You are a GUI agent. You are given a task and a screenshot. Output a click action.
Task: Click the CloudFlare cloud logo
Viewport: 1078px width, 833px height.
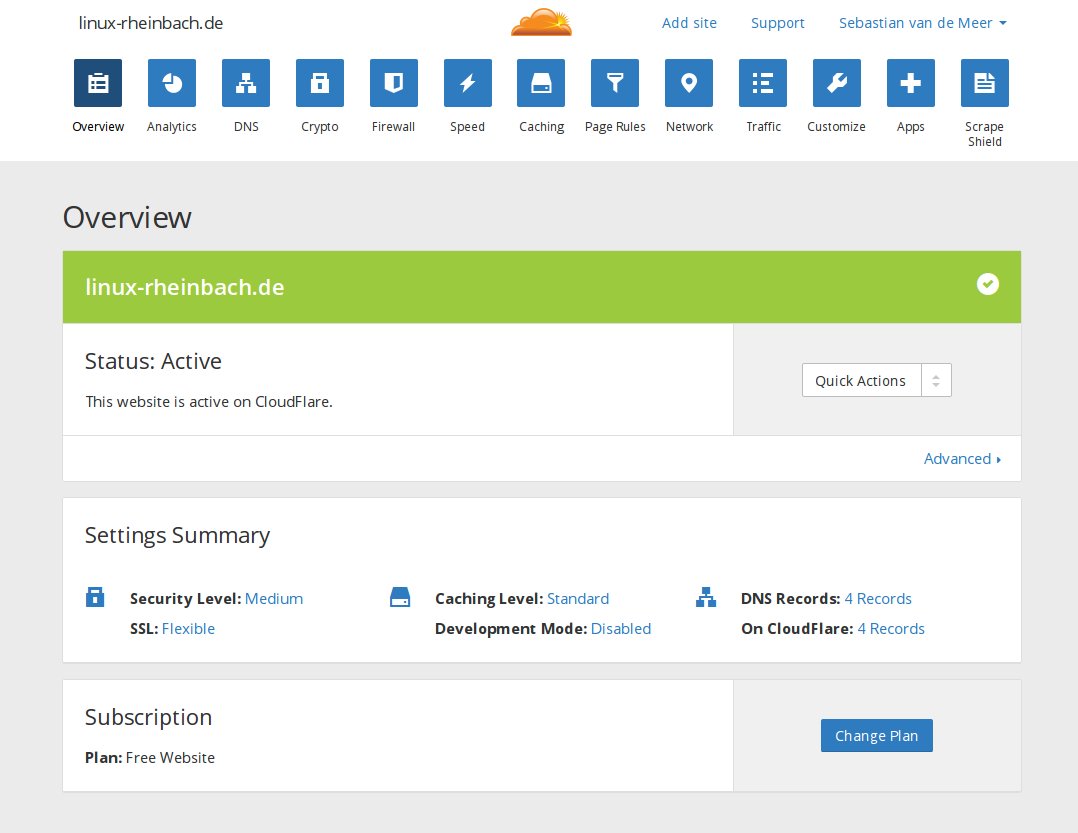click(542, 23)
